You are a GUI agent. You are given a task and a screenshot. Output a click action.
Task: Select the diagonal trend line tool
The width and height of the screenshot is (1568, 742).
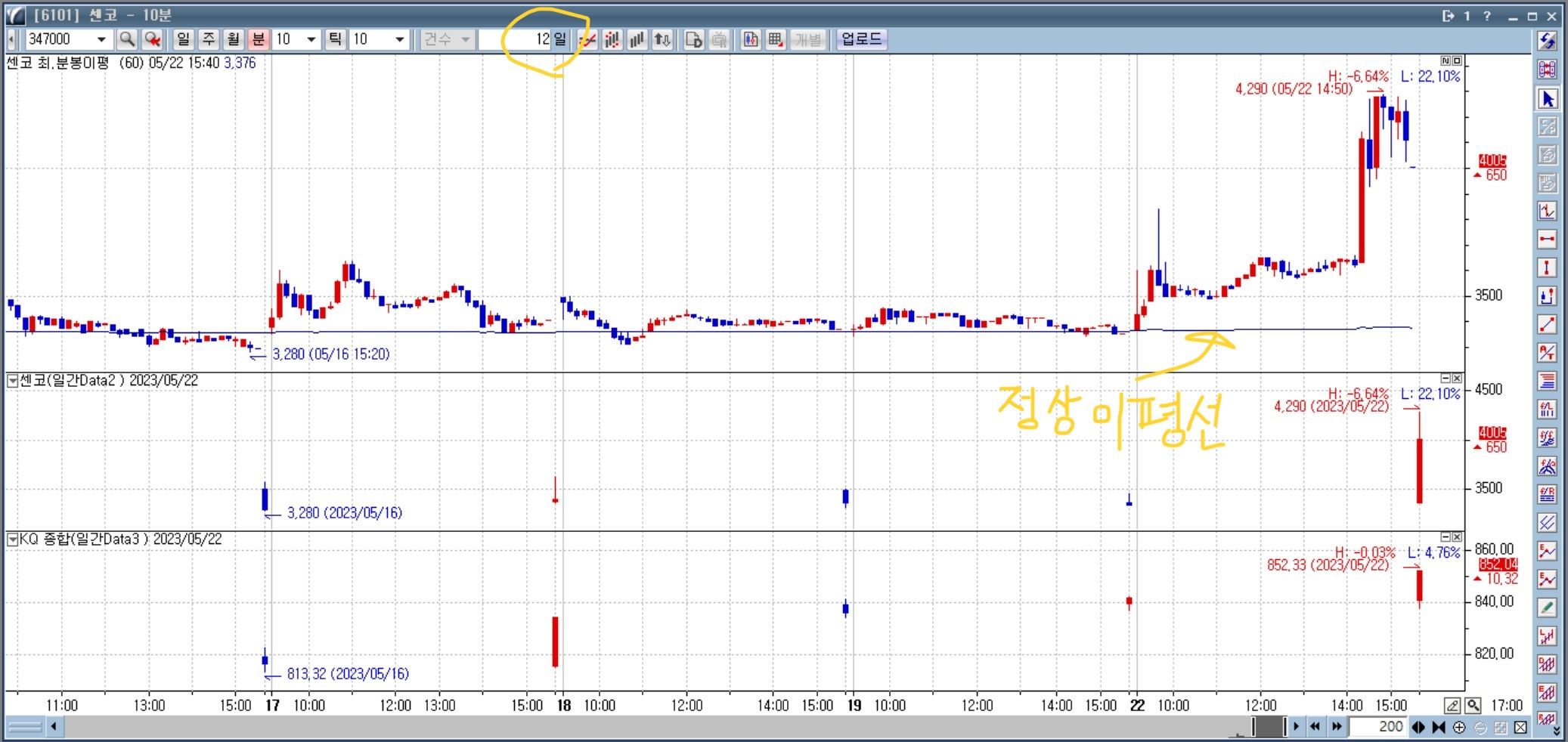pyautogui.click(x=1547, y=324)
